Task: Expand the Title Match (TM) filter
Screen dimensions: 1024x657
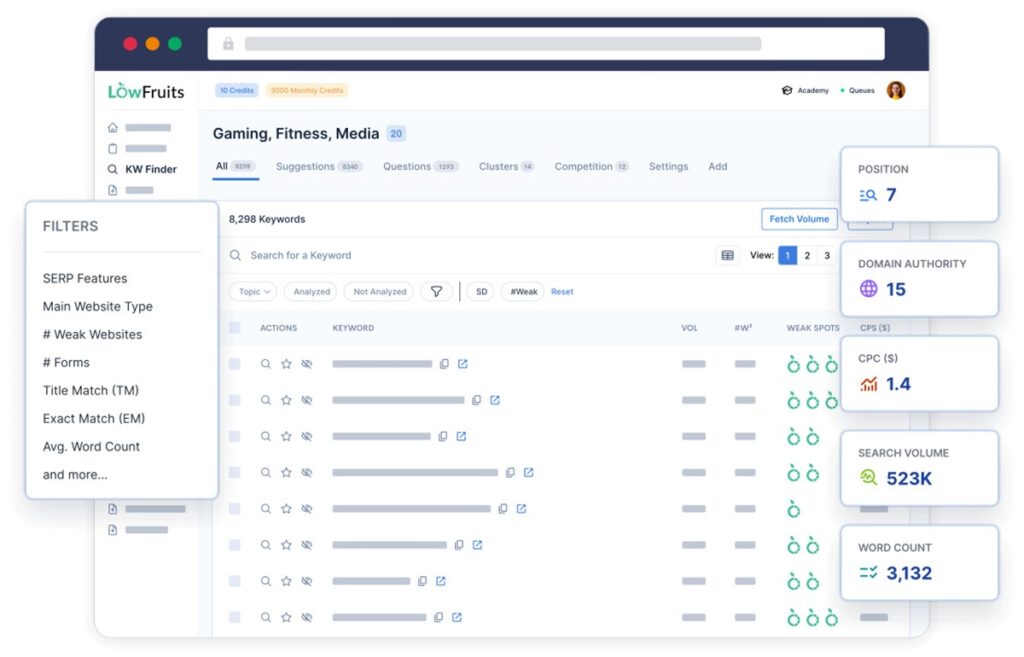Action: 91,391
